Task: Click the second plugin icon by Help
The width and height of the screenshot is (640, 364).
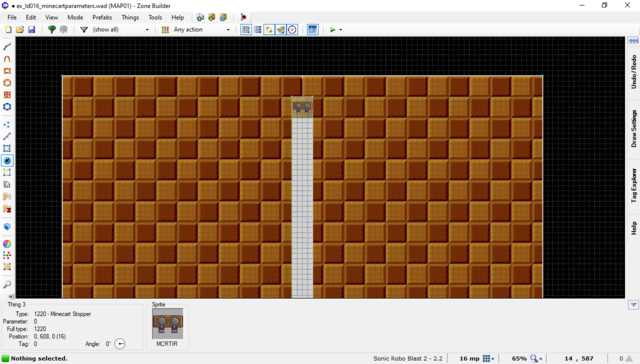Action: pos(211,18)
